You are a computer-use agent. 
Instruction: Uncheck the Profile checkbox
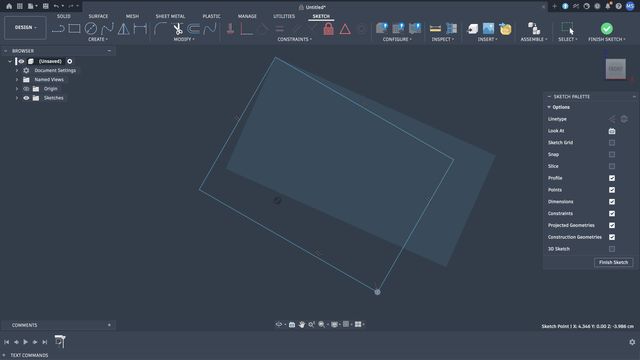611,178
